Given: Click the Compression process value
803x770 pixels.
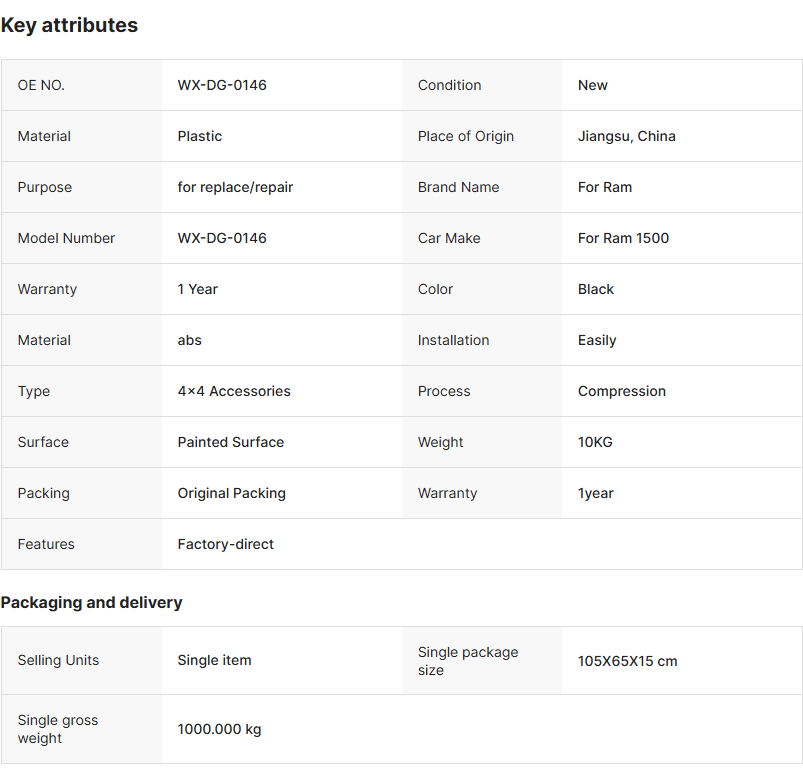Looking at the screenshot, I should pos(622,391).
